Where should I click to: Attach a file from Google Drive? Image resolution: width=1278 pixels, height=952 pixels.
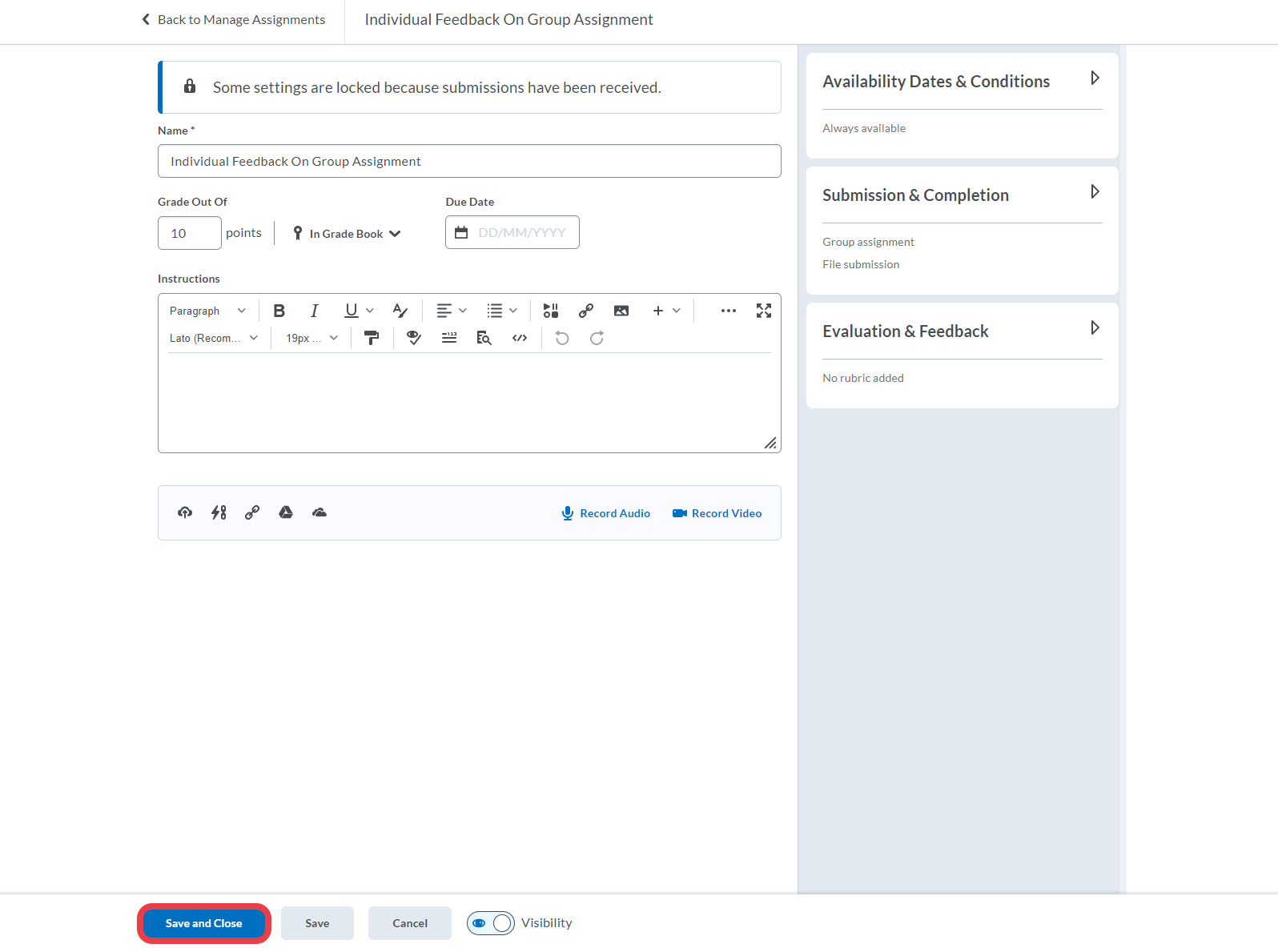(286, 512)
